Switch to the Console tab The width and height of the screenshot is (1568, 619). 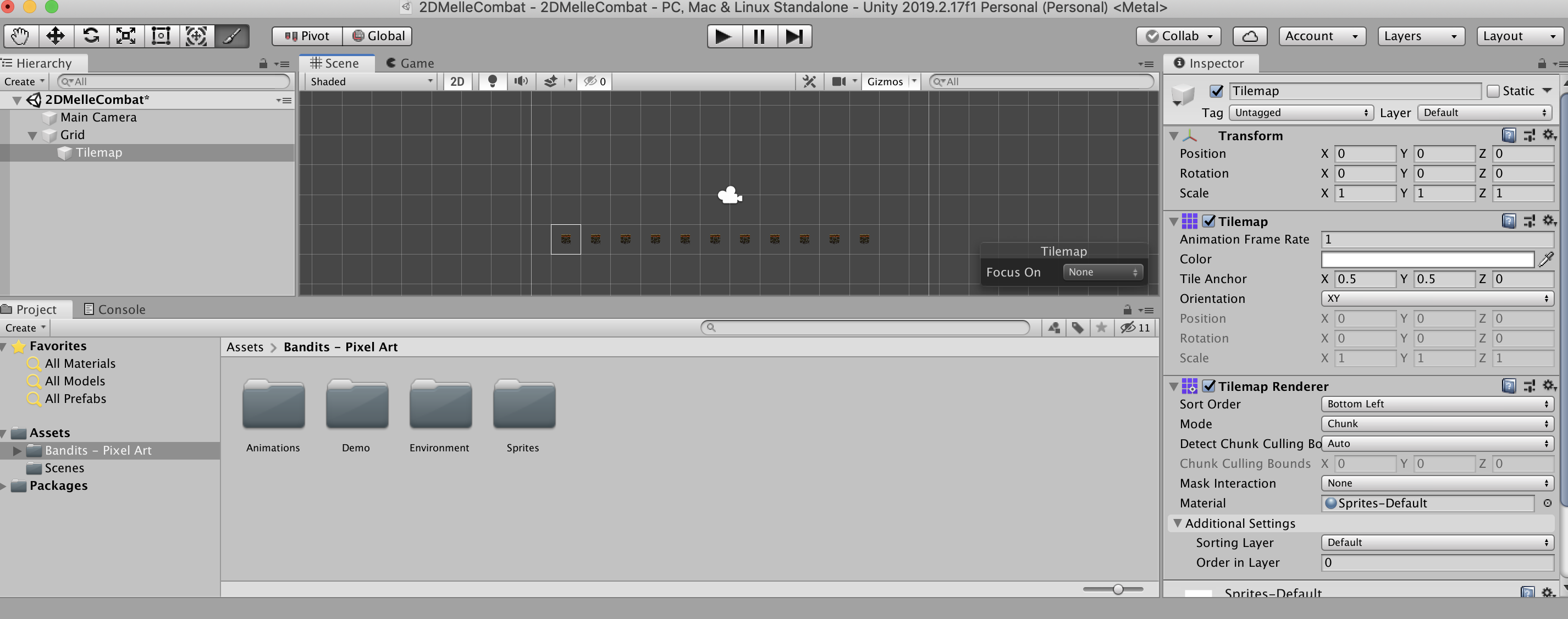114,309
